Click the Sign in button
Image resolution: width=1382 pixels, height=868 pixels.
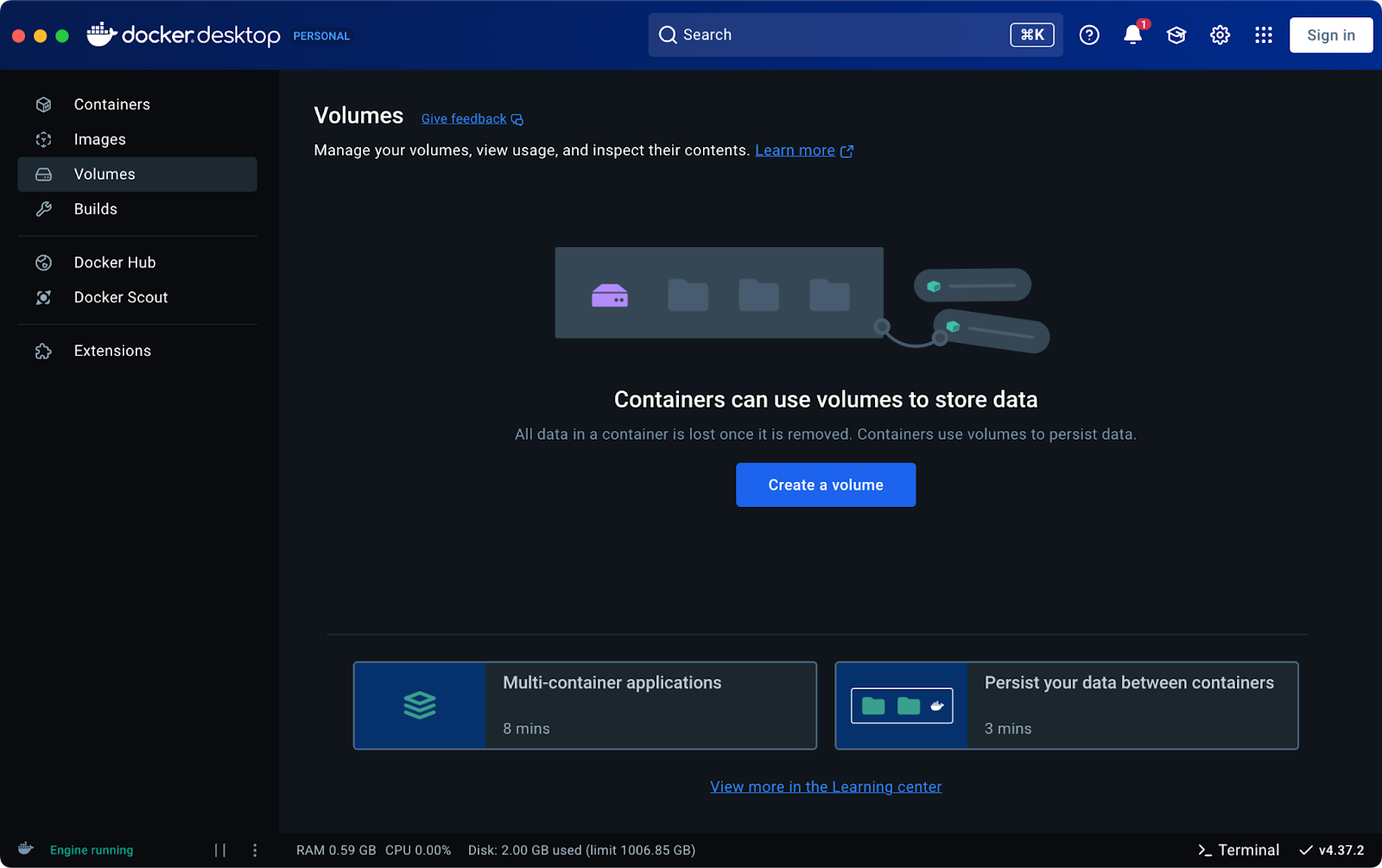pos(1331,35)
